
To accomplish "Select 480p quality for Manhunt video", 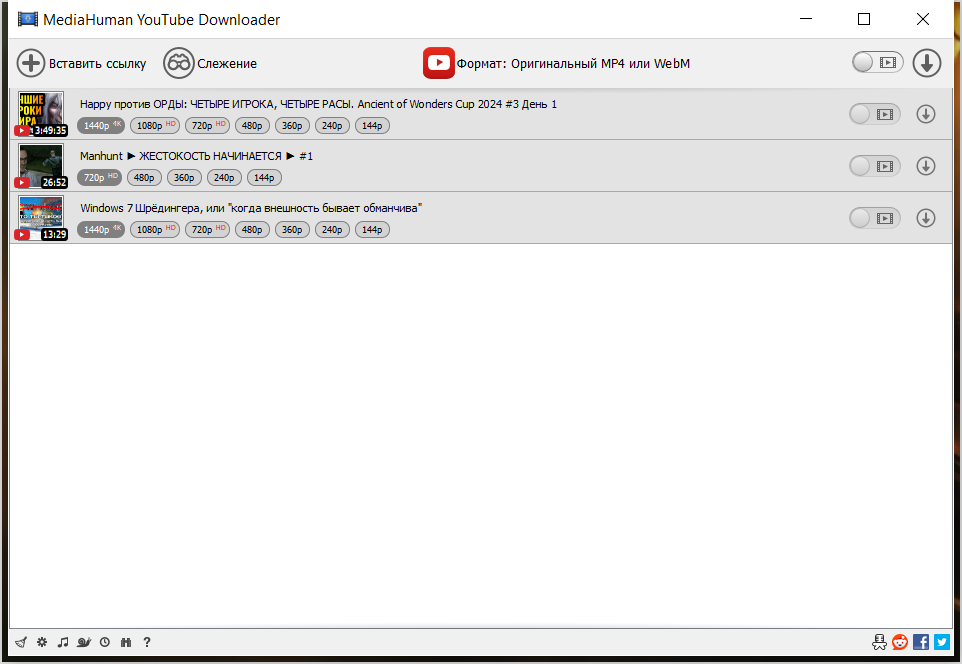I will click(x=144, y=177).
